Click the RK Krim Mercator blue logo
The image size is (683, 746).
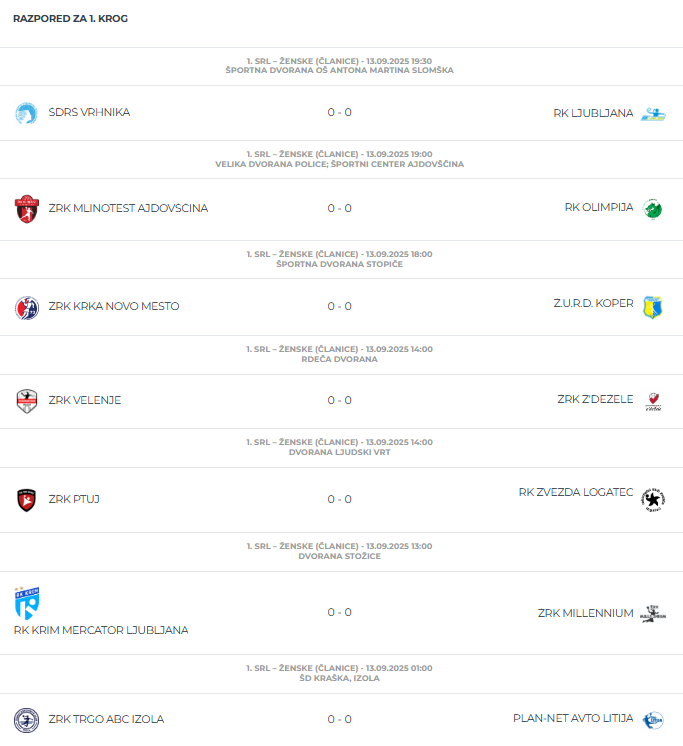27,603
